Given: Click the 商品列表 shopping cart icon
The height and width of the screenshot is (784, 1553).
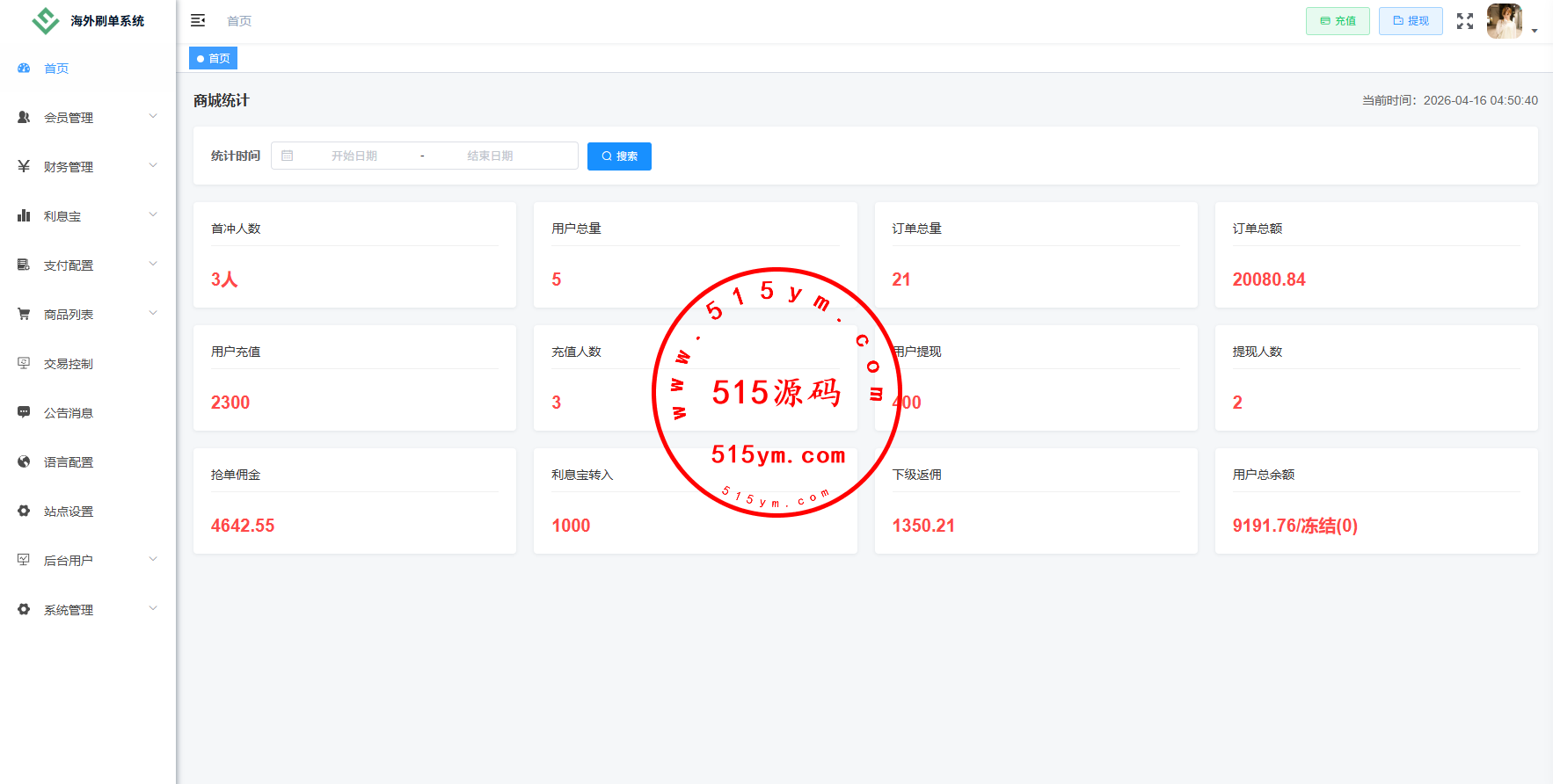Looking at the screenshot, I should (x=24, y=314).
